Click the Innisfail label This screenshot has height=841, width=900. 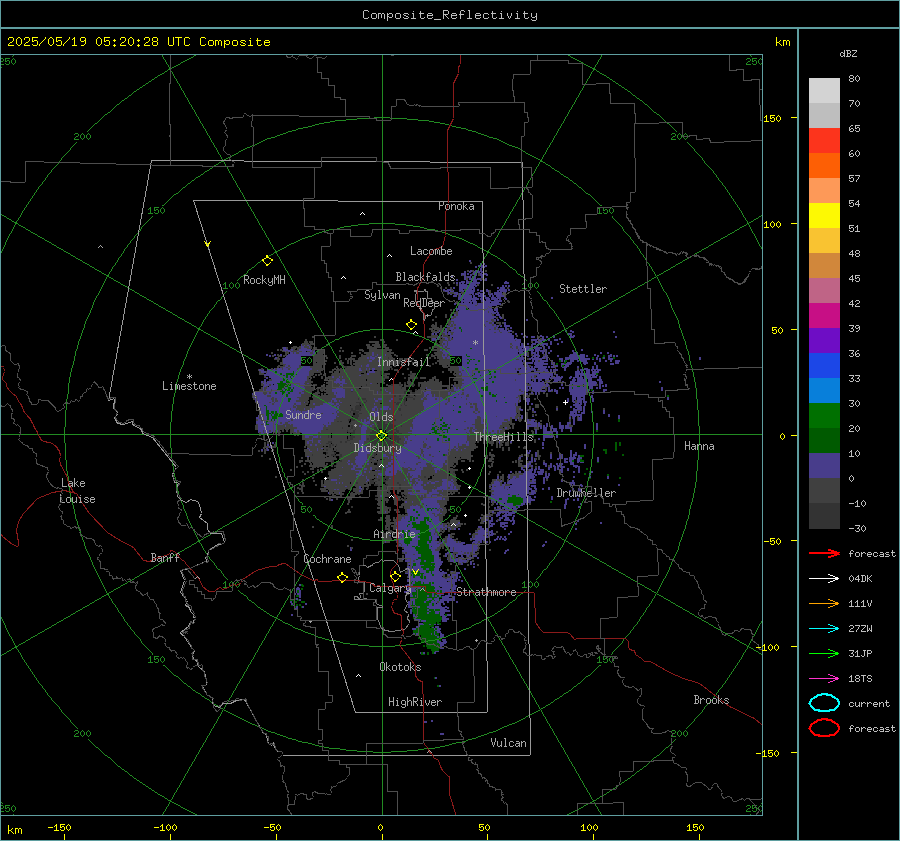(404, 362)
